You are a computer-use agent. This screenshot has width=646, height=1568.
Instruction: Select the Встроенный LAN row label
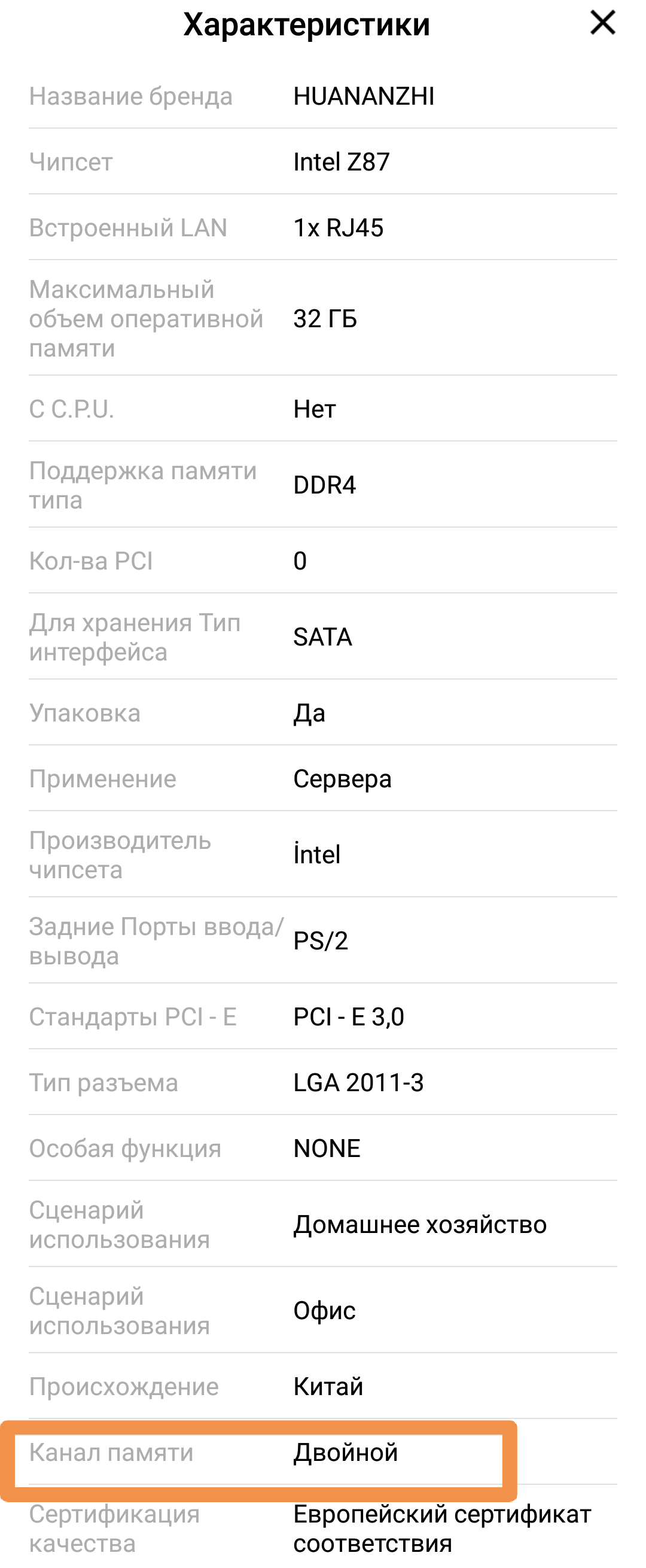(128, 228)
